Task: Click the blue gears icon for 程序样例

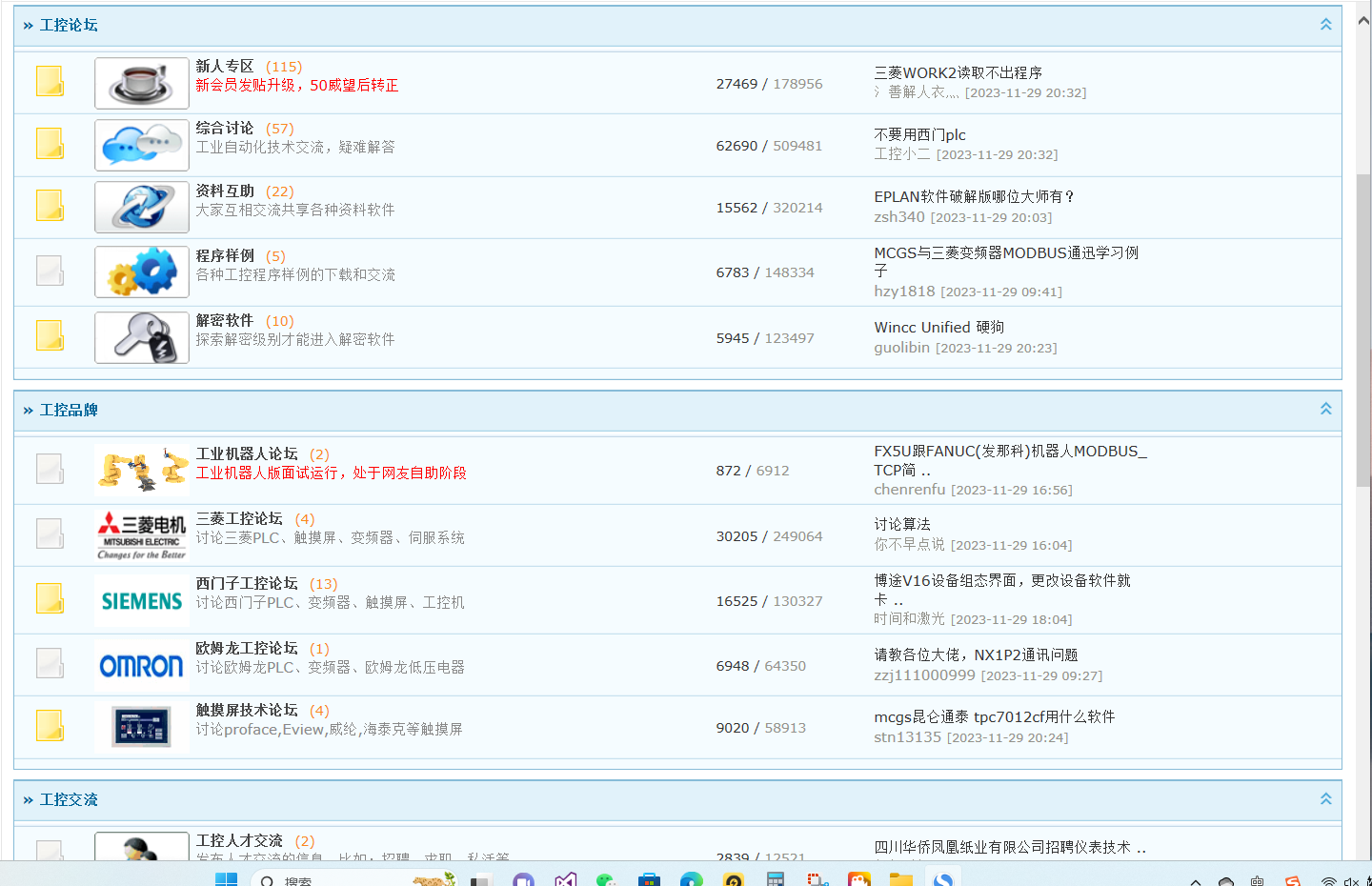Action: click(141, 272)
